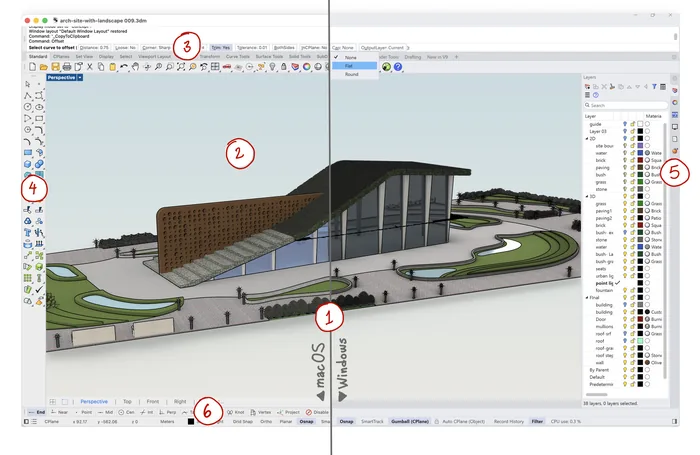Viewport: 700px width, 455px height.
Task: Click the Delete layer X icon
Action: tap(604, 87)
